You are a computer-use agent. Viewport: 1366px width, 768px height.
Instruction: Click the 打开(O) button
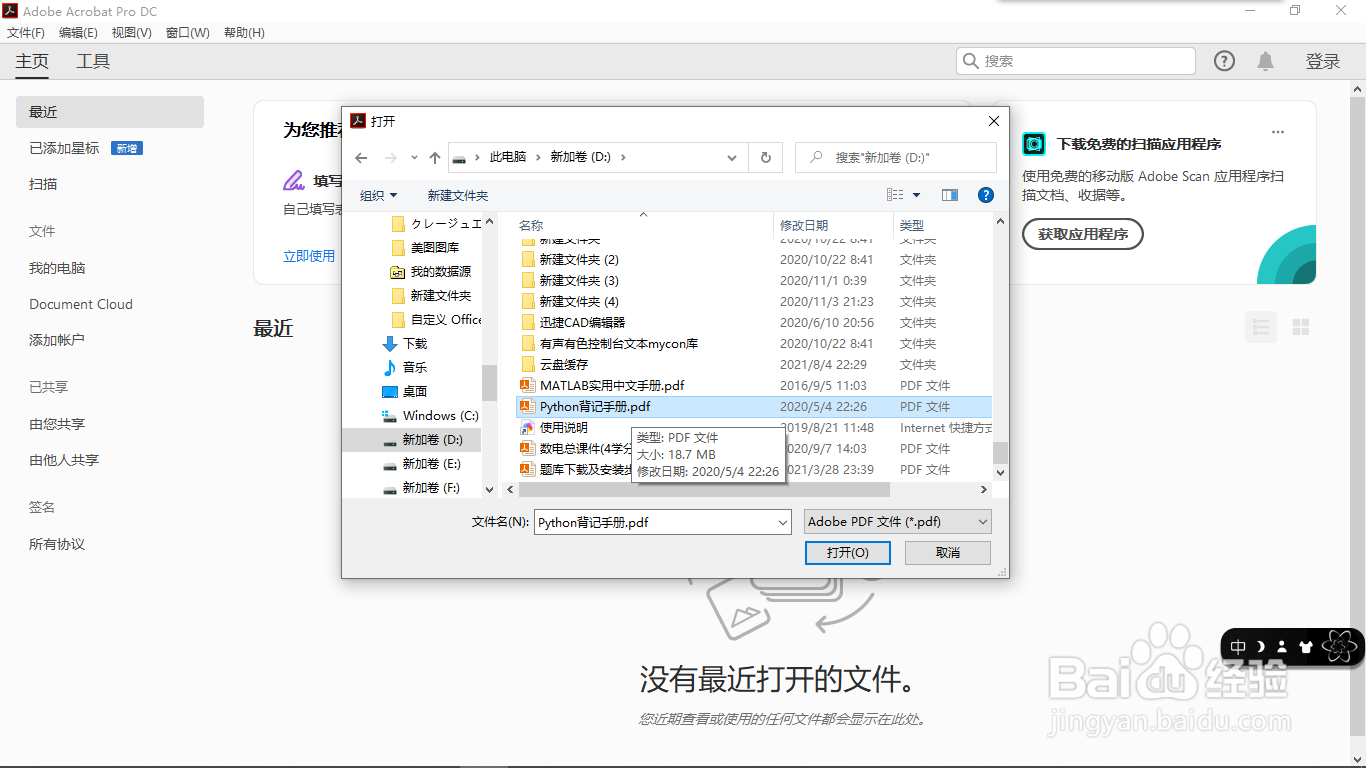click(x=847, y=552)
